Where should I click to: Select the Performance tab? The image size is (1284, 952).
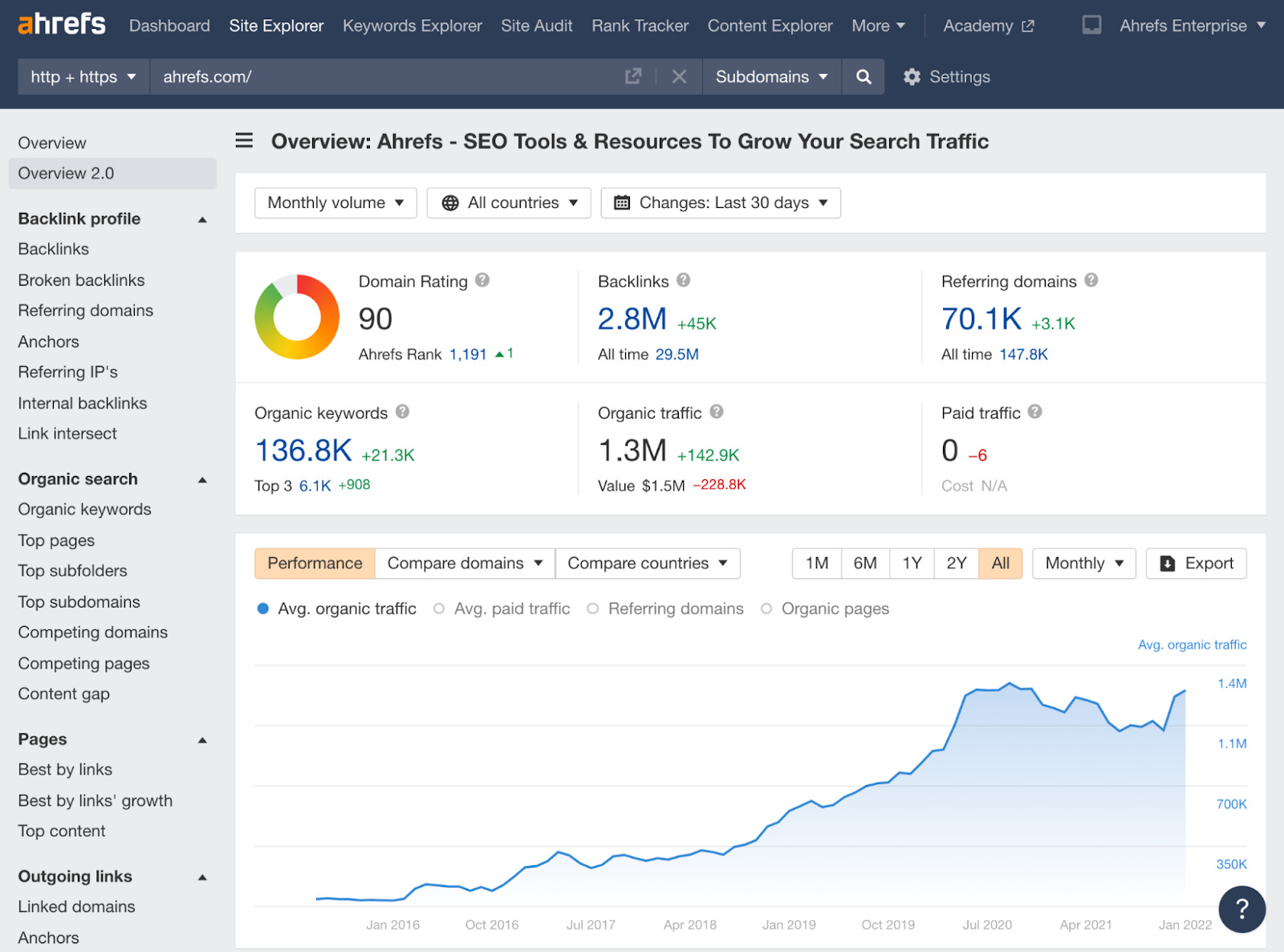point(315,563)
